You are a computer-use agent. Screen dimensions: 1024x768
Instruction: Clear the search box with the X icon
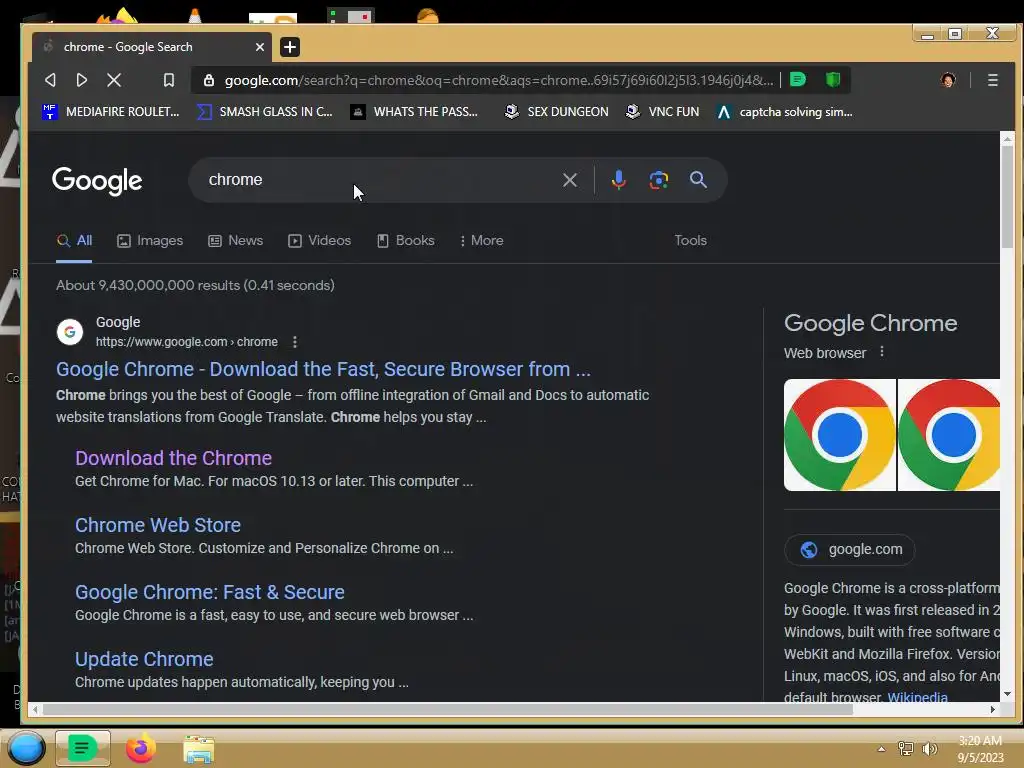coord(569,180)
